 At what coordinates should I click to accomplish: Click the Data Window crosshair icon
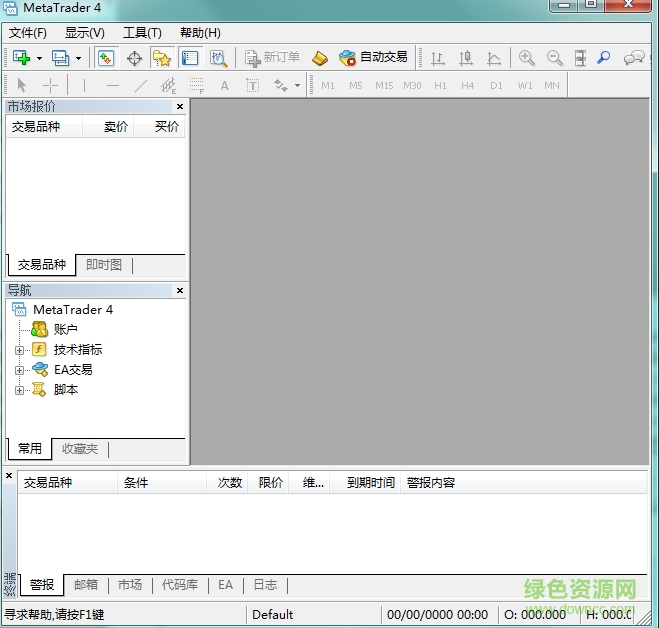point(134,58)
